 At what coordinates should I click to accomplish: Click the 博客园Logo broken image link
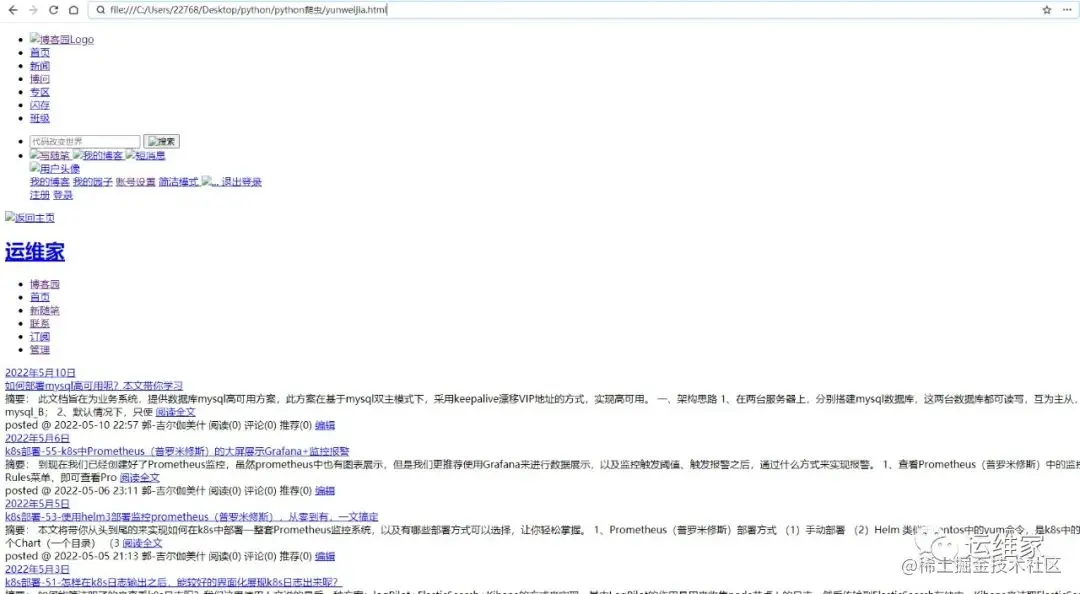click(x=61, y=39)
